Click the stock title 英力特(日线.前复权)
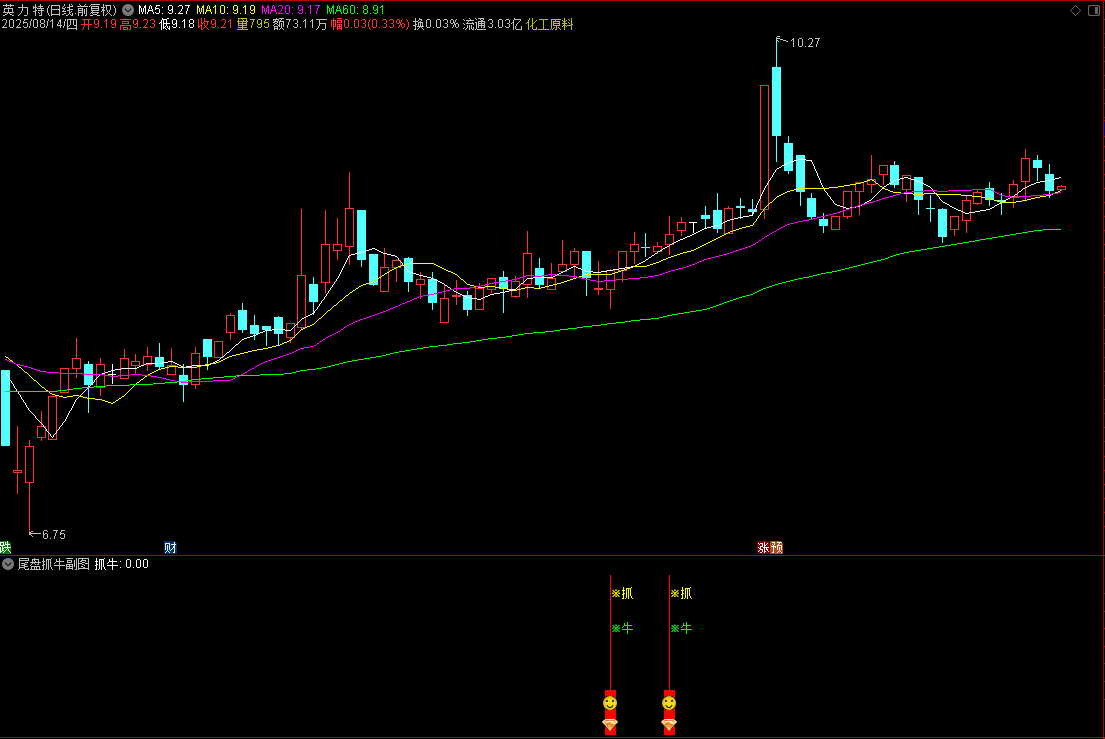This screenshot has width=1105, height=739. pyautogui.click(x=60, y=10)
